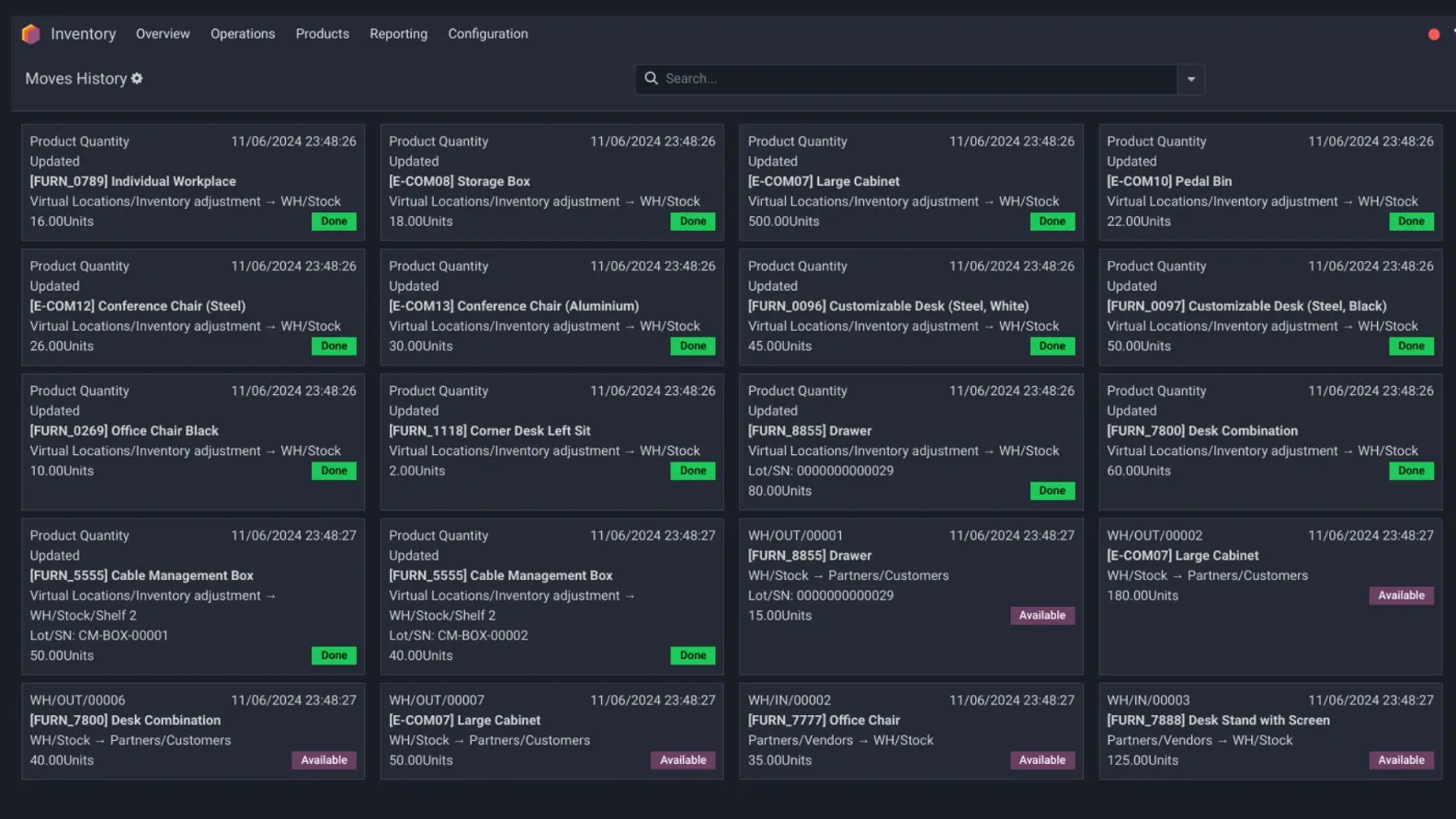The height and width of the screenshot is (819, 1456).
Task: Click 125.00Units quantity value
Action: pyautogui.click(x=1143, y=760)
